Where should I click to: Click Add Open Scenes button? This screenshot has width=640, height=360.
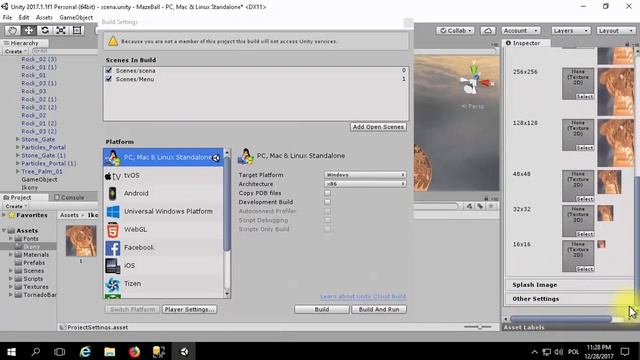pos(378,127)
